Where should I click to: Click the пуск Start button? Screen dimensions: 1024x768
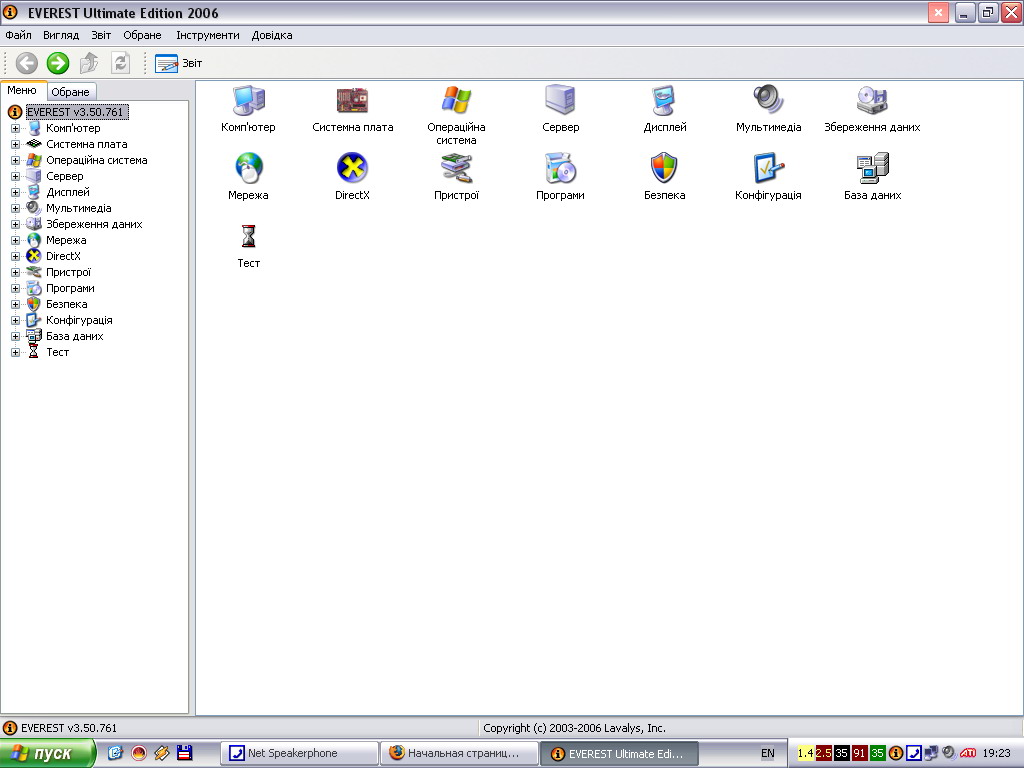47,754
